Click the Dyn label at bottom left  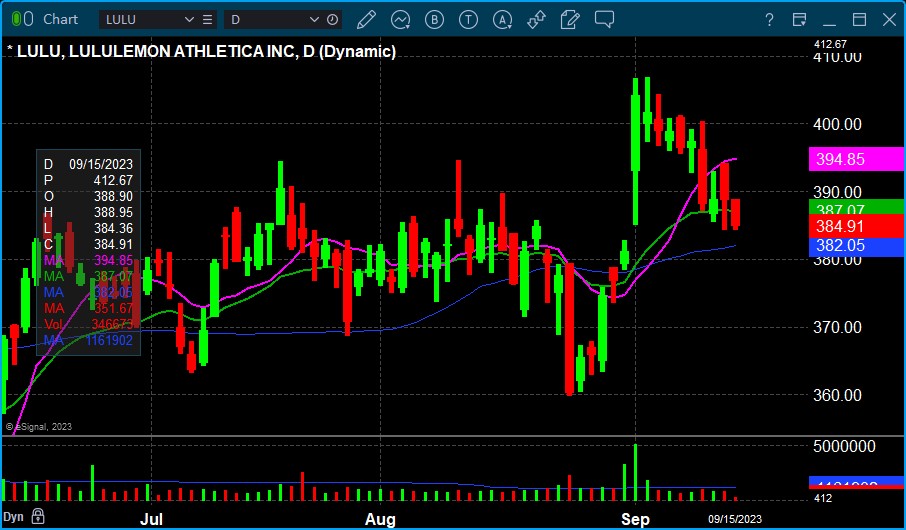[x=14, y=516]
